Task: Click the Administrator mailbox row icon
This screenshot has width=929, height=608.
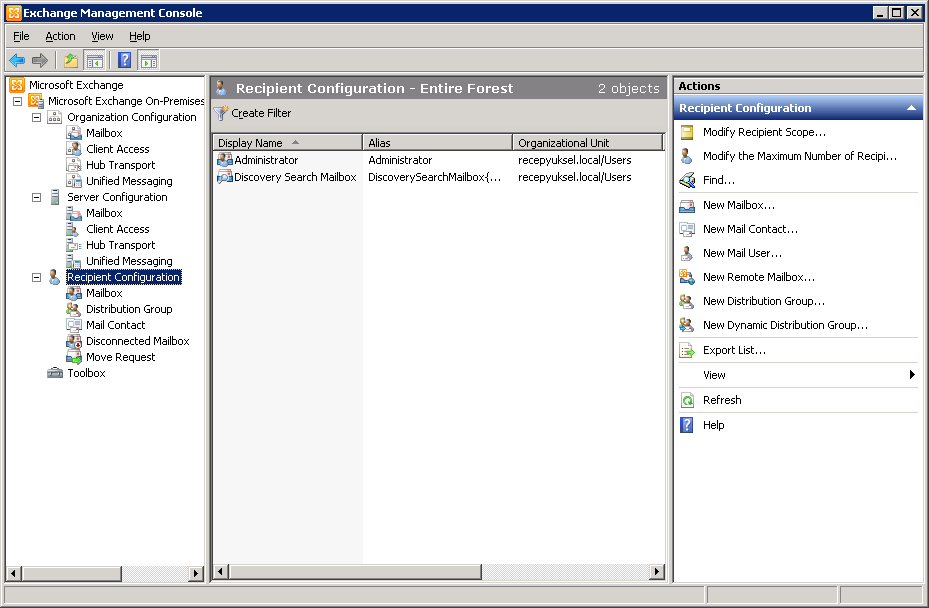Action: (x=225, y=159)
